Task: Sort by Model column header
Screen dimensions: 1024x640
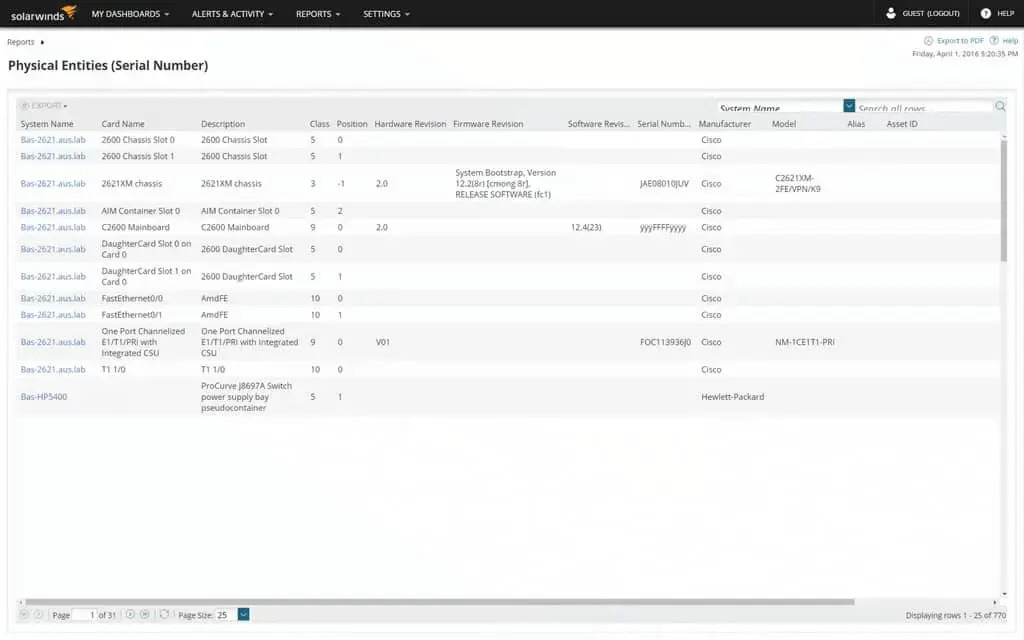Action: [x=784, y=124]
